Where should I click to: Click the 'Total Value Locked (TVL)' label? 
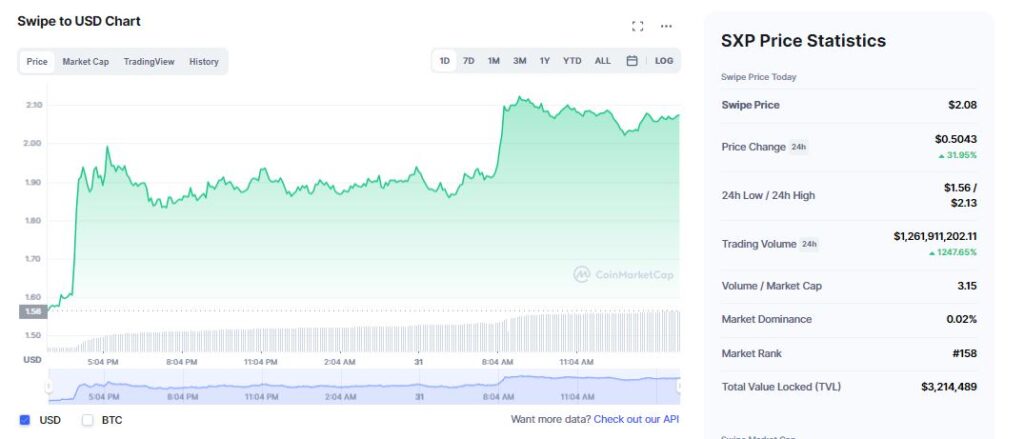[781, 387]
